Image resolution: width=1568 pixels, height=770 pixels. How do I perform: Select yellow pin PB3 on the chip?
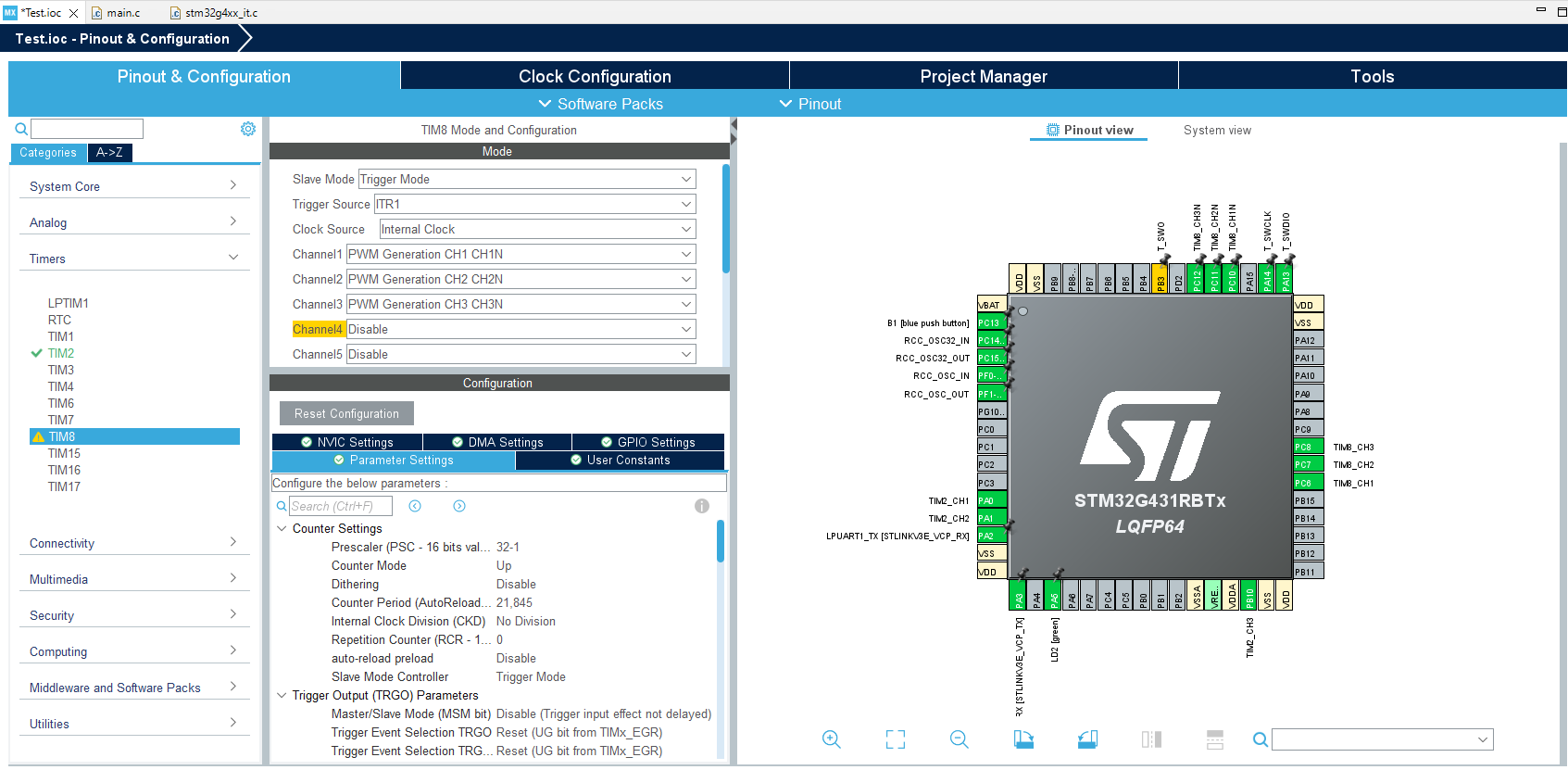click(x=1160, y=278)
